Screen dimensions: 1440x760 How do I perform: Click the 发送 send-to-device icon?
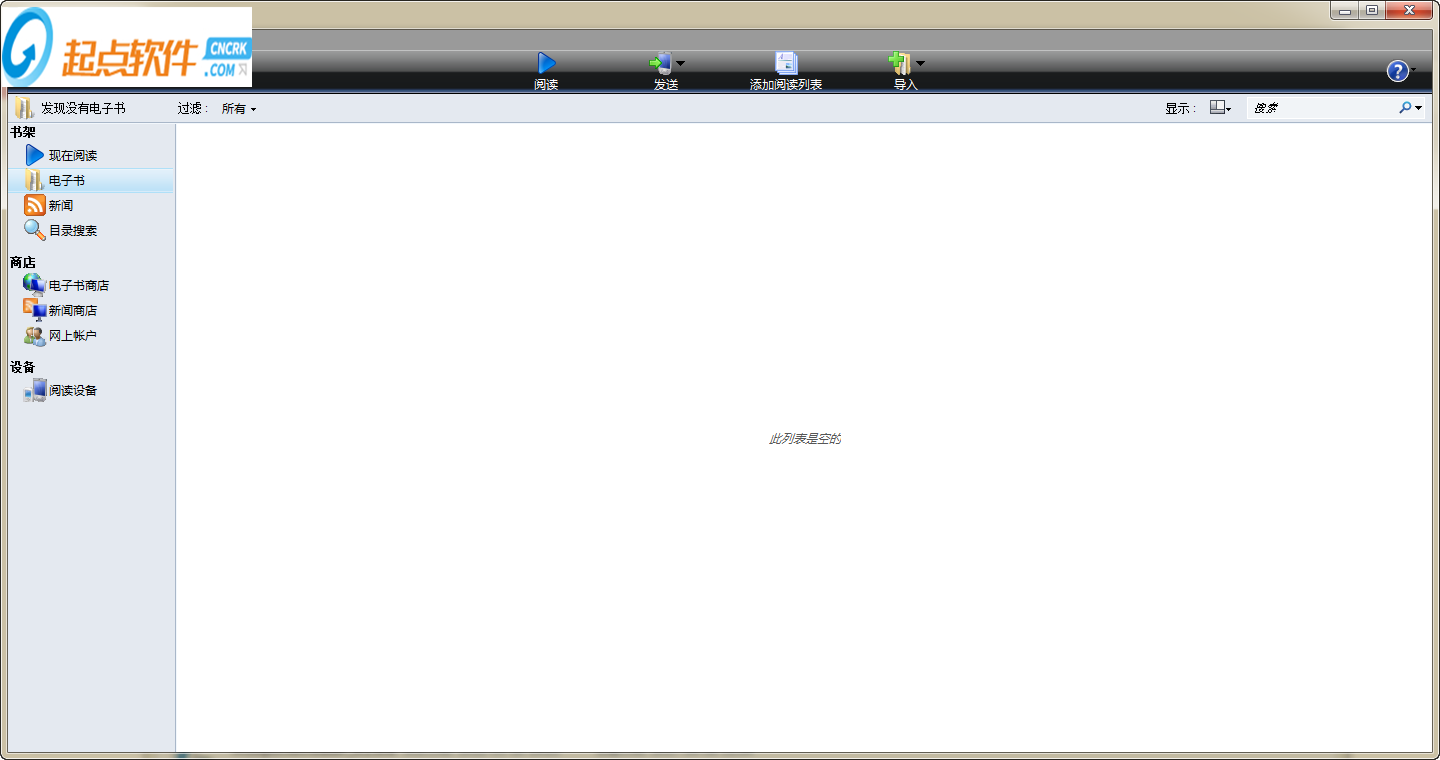point(660,63)
